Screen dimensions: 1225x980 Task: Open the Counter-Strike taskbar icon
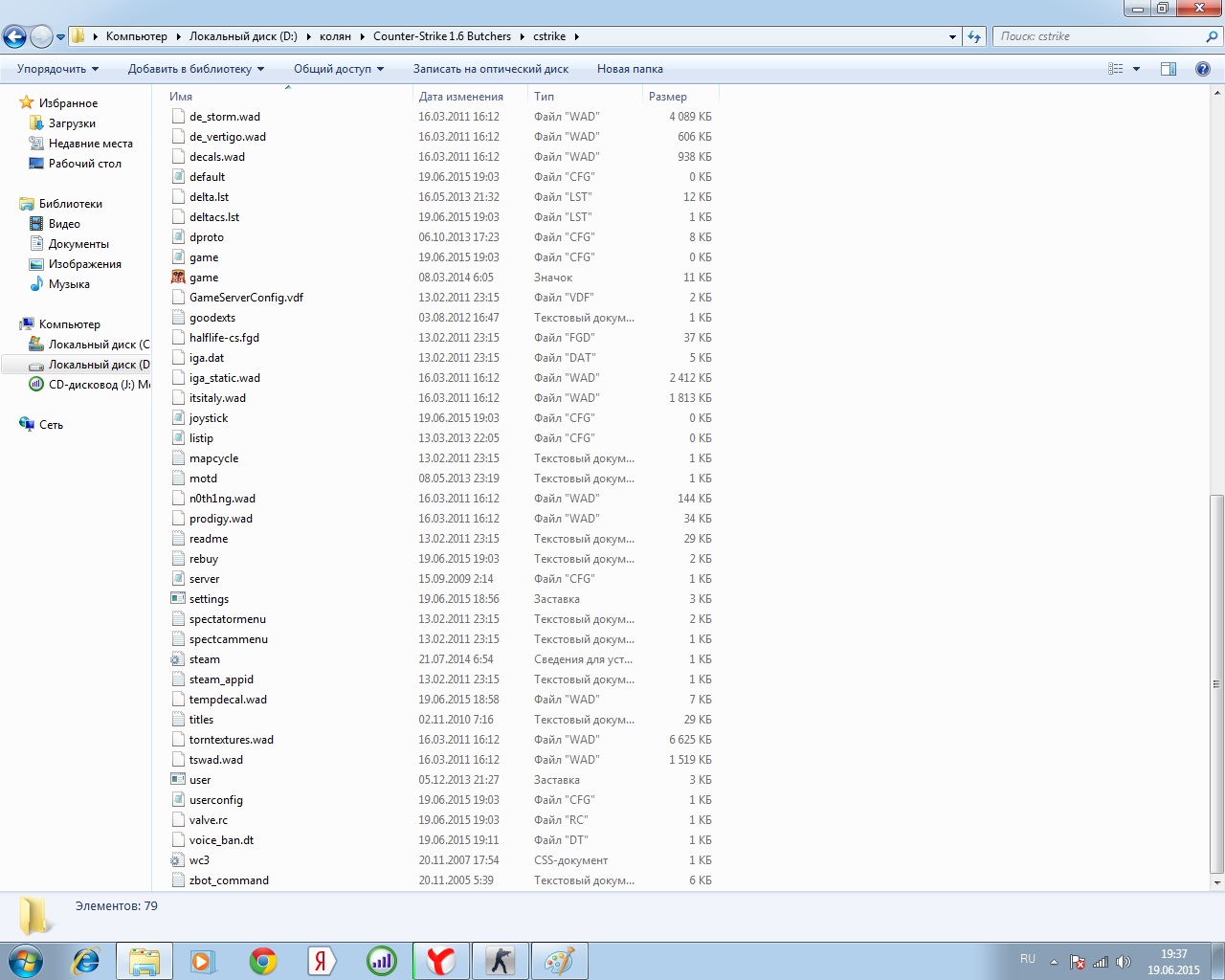(500, 961)
